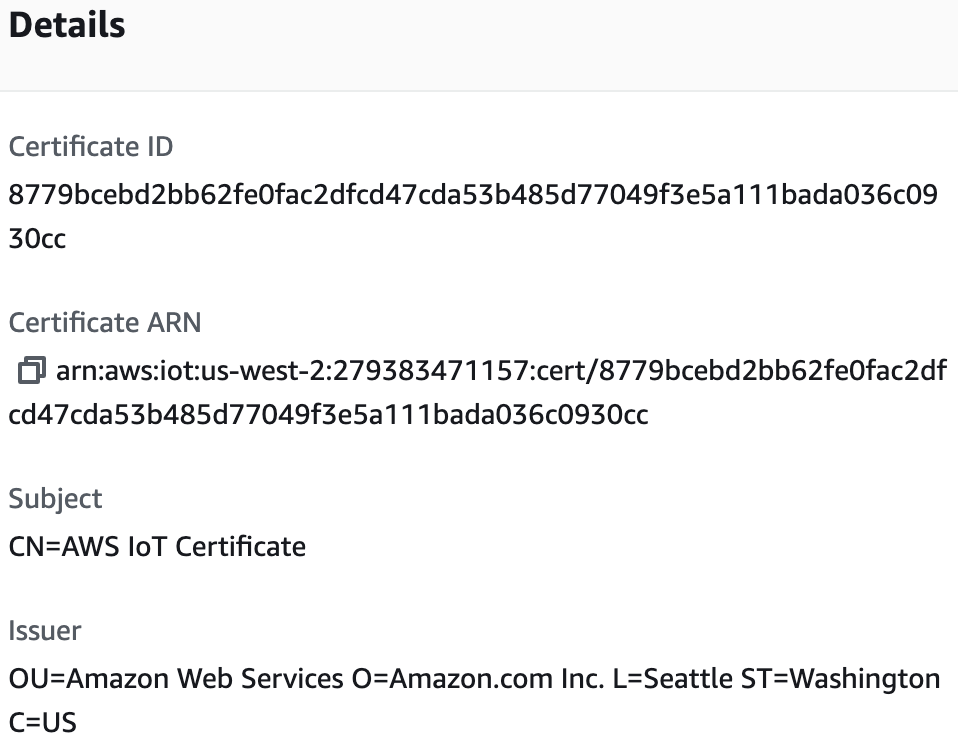Click the Subject label
The height and width of the screenshot is (744, 958).
(x=55, y=499)
